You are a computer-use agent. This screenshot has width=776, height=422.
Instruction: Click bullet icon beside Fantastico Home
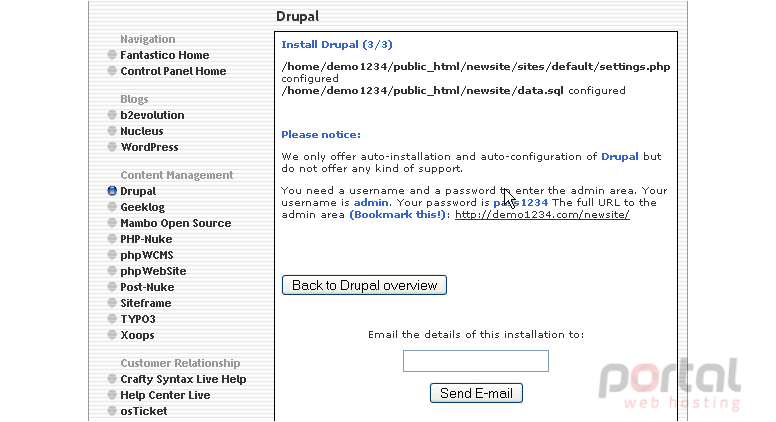pos(112,54)
